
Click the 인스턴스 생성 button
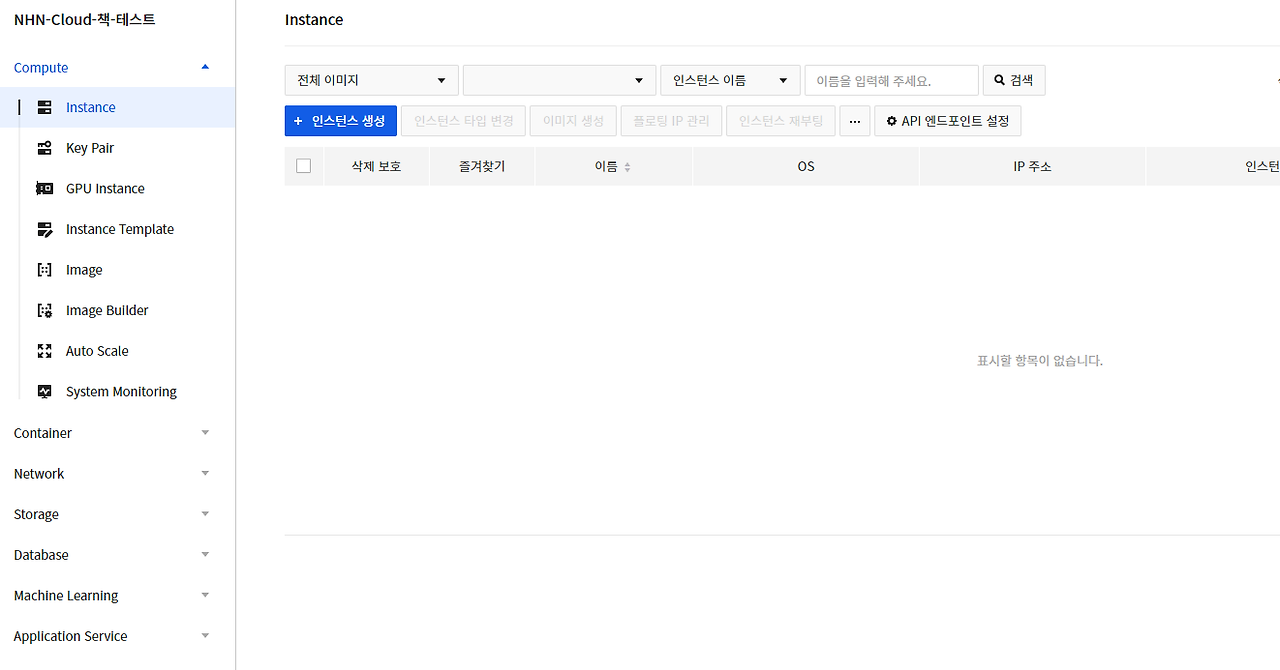(x=340, y=120)
